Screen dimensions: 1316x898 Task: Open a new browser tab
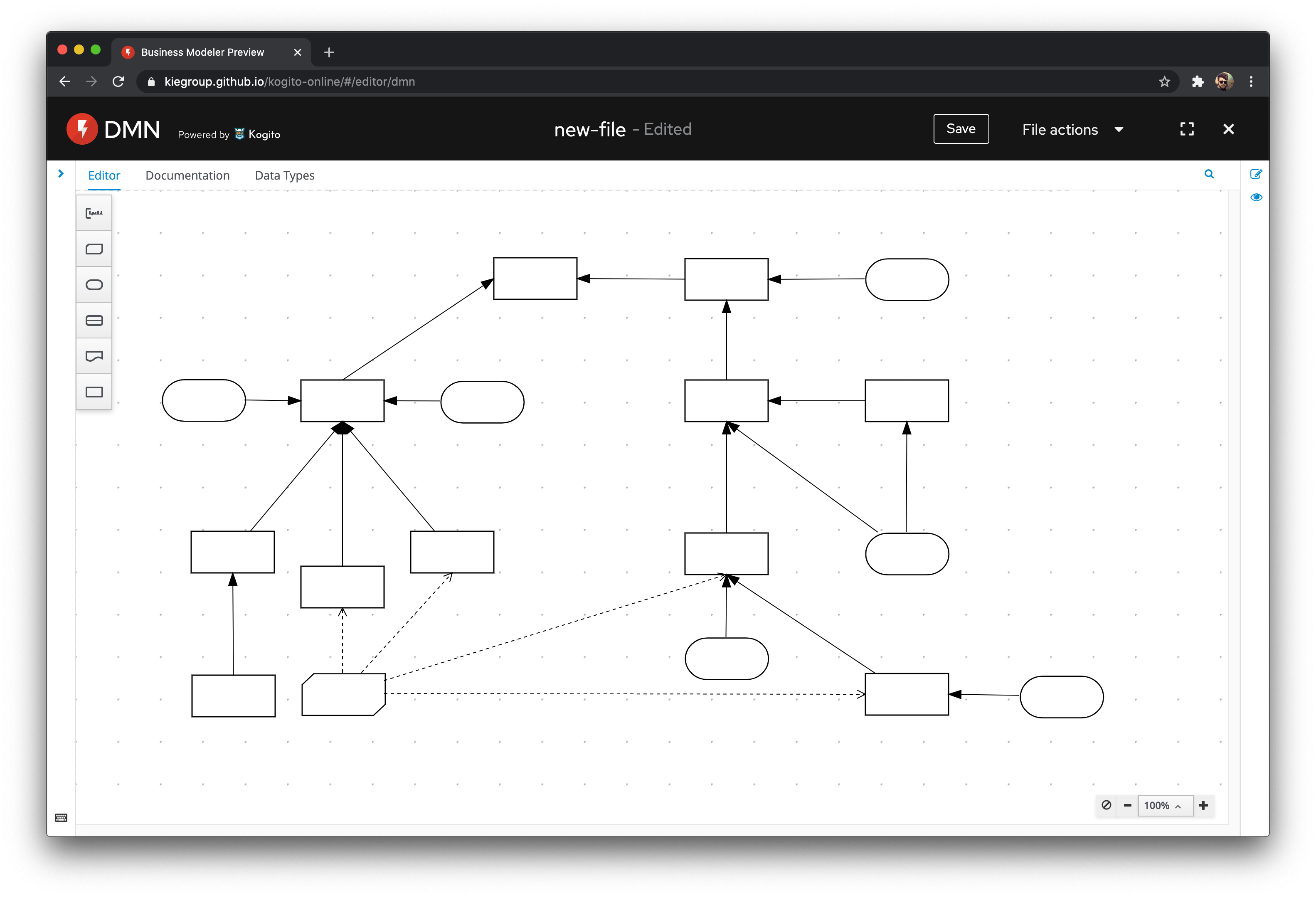coord(329,53)
